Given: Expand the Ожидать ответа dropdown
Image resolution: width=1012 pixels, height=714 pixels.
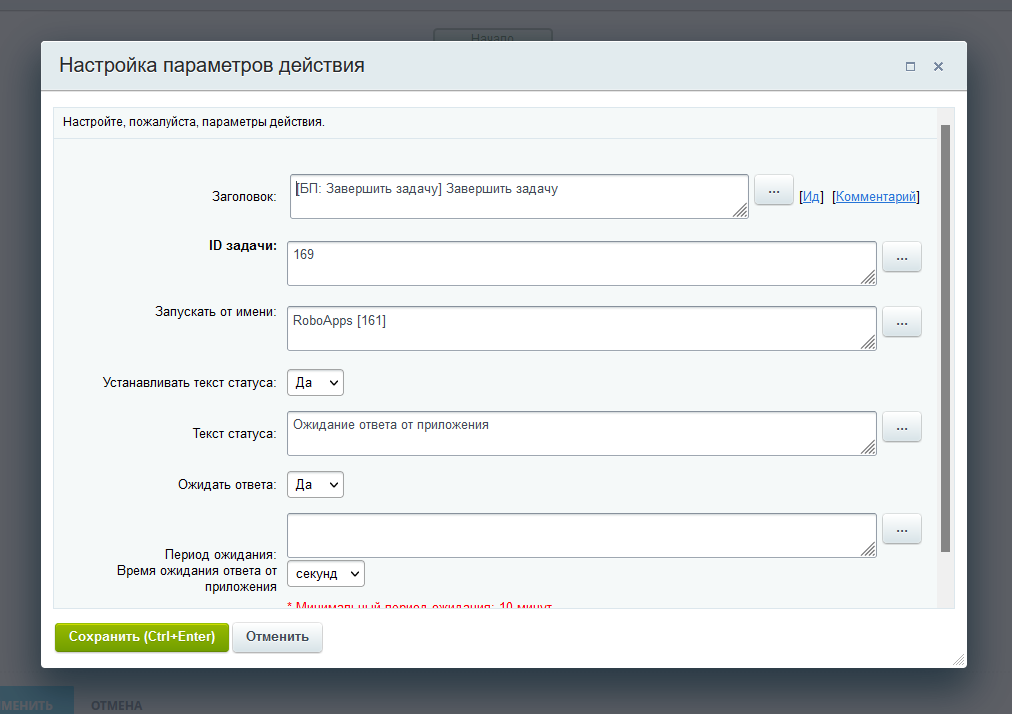Looking at the screenshot, I should 315,485.
